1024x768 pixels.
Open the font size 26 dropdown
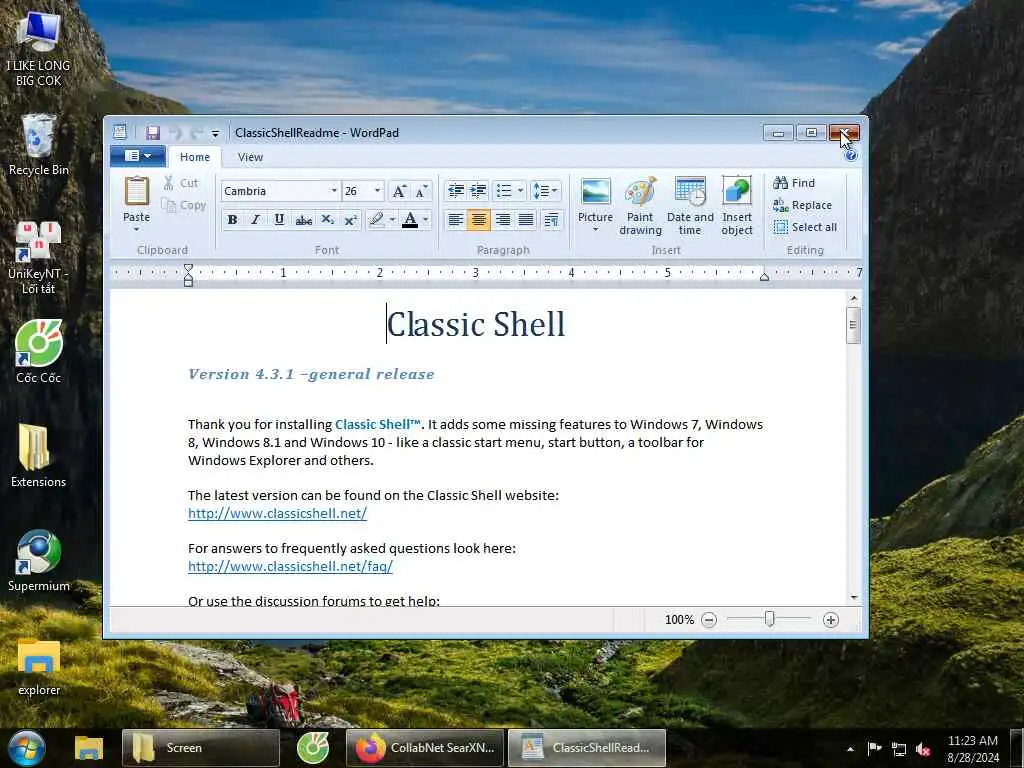pos(377,191)
